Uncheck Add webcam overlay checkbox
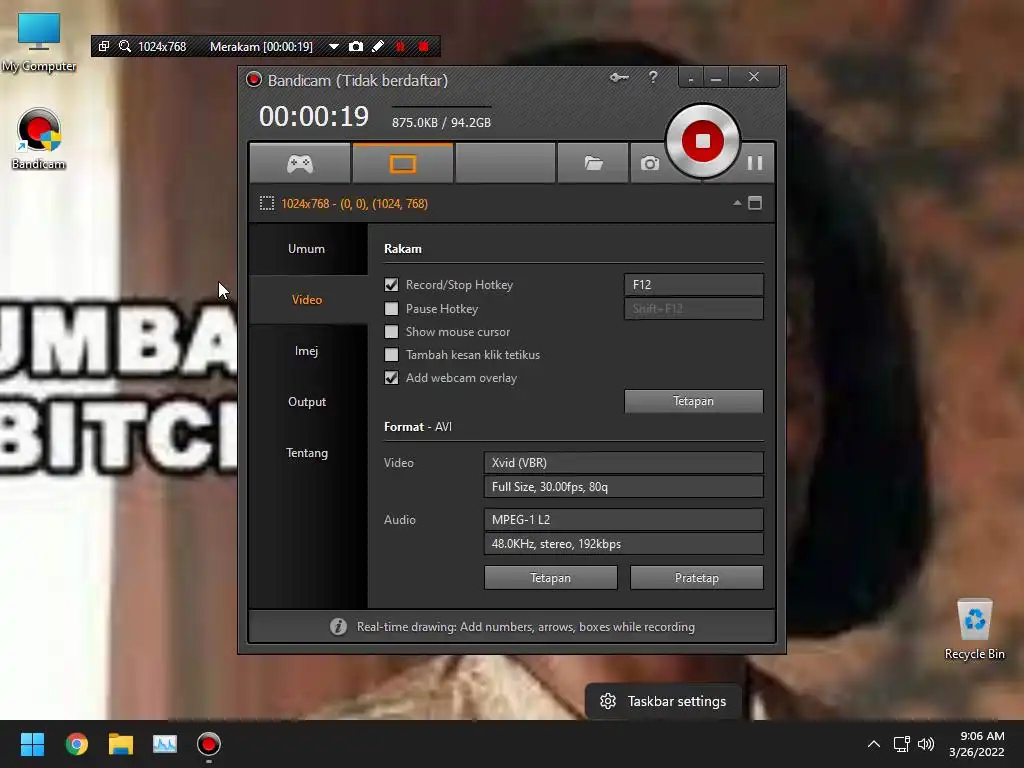1024x768 pixels. tap(391, 378)
